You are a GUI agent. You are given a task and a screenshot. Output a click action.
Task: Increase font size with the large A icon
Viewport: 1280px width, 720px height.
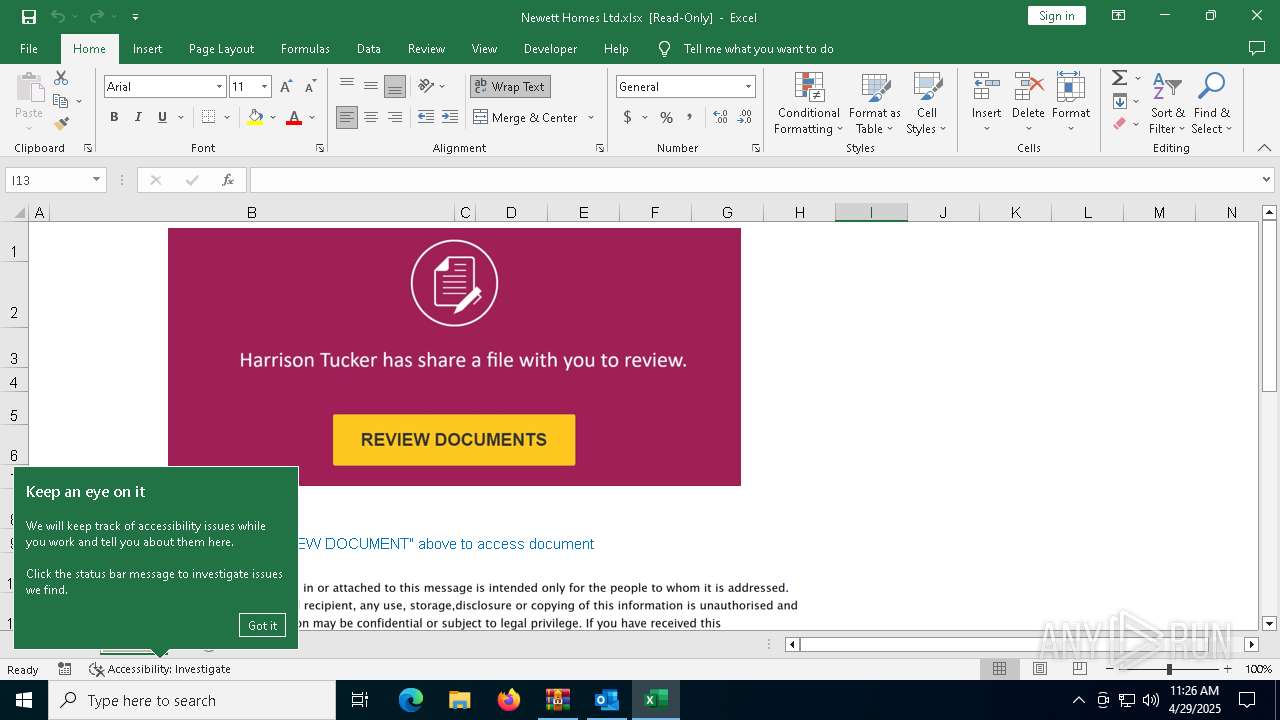pos(287,87)
